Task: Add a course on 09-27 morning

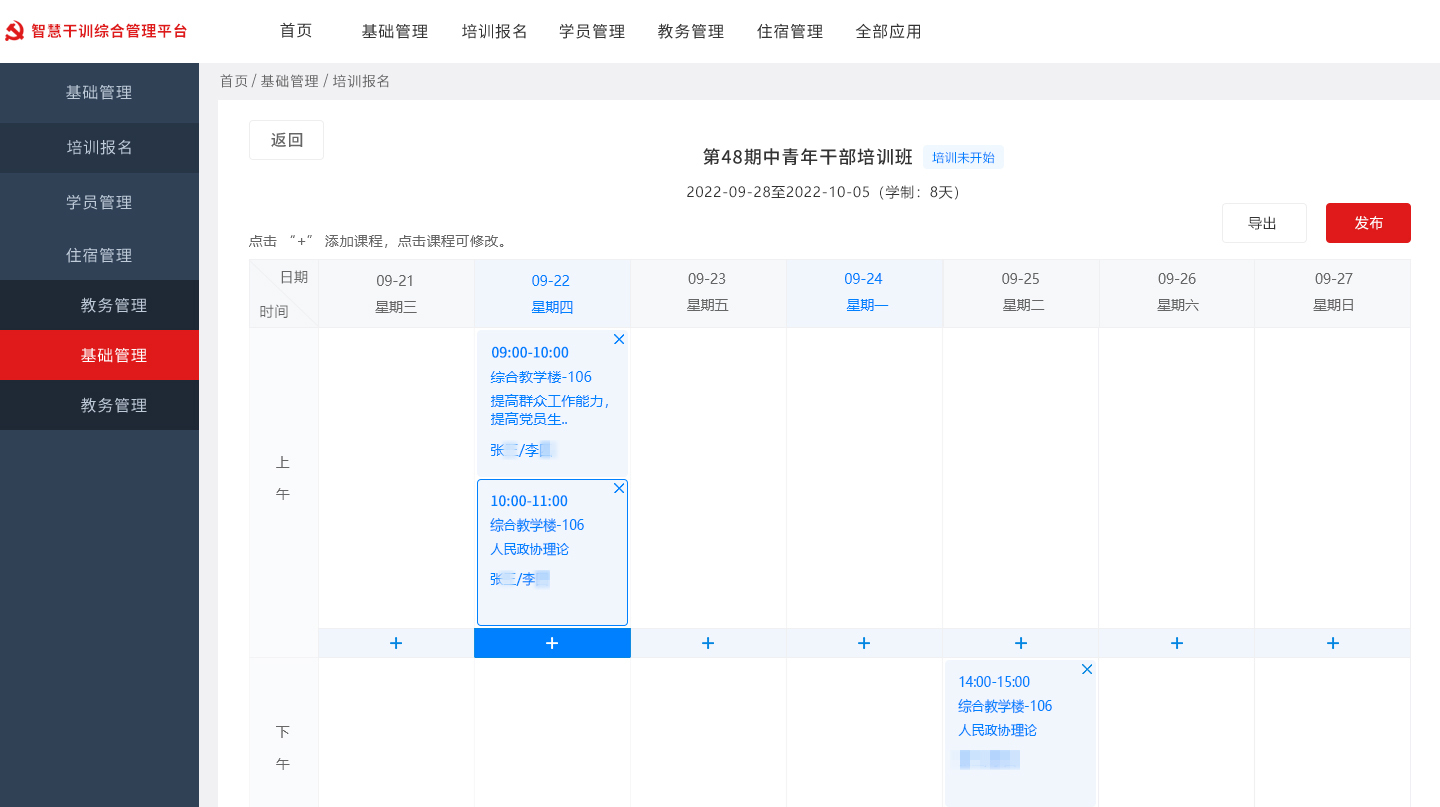Action: [x=1332, y=643]
